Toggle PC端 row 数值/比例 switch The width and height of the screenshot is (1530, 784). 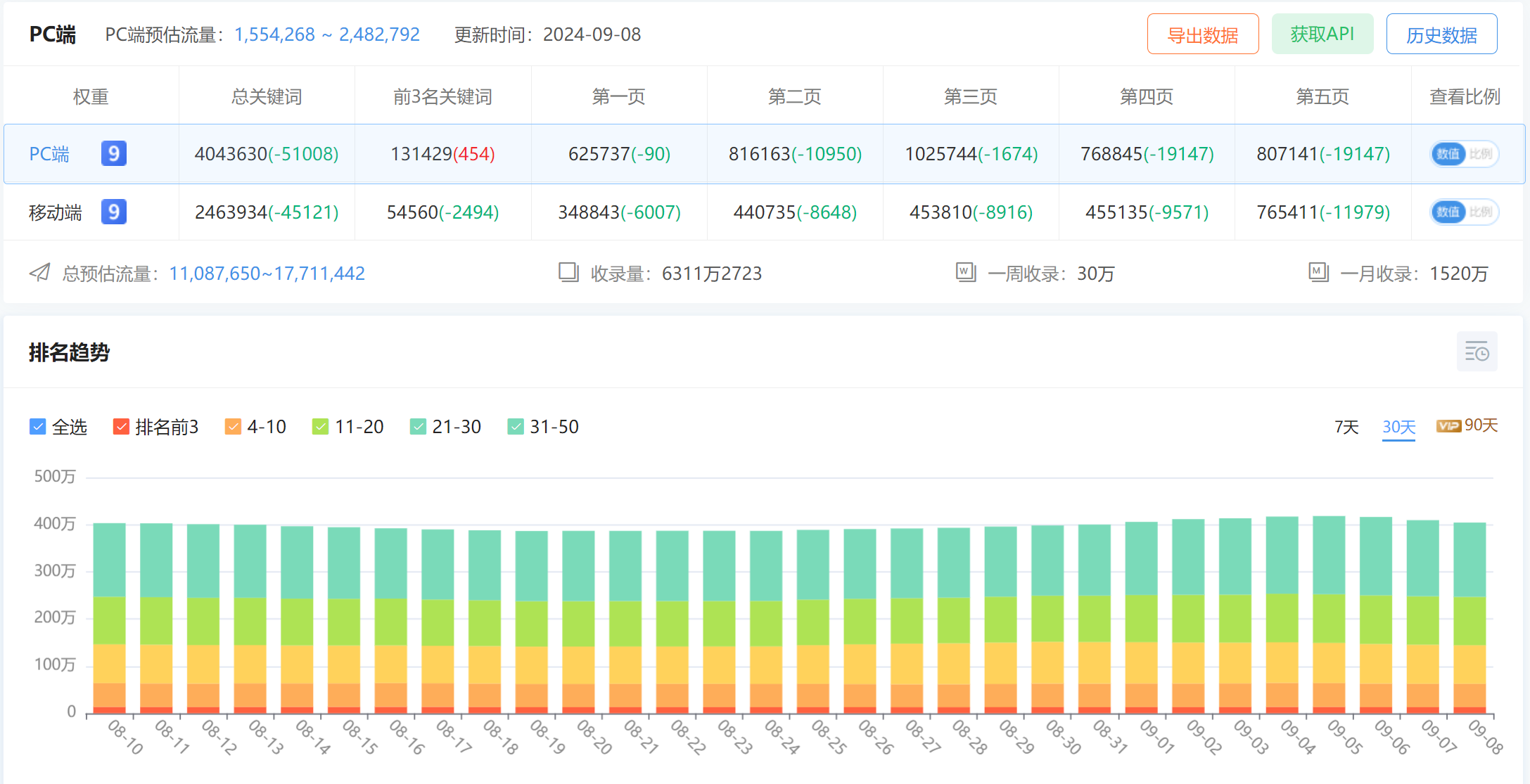pos(1465,154)
